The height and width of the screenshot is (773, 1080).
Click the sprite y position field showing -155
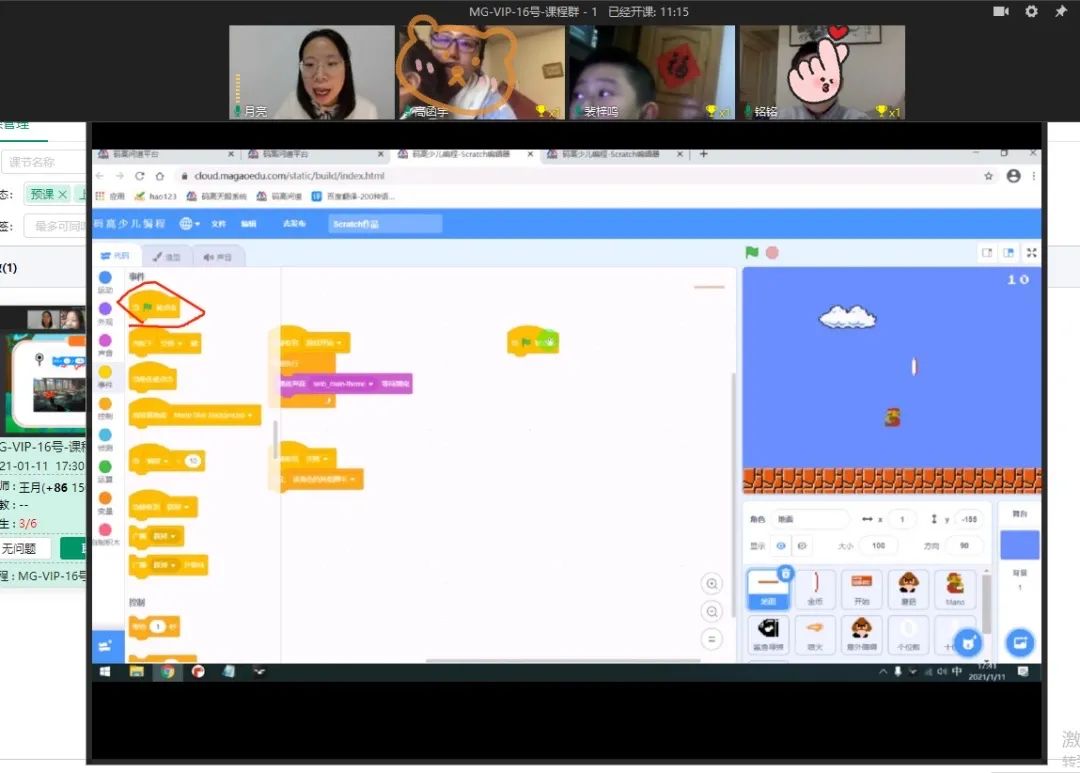(968, 519)
